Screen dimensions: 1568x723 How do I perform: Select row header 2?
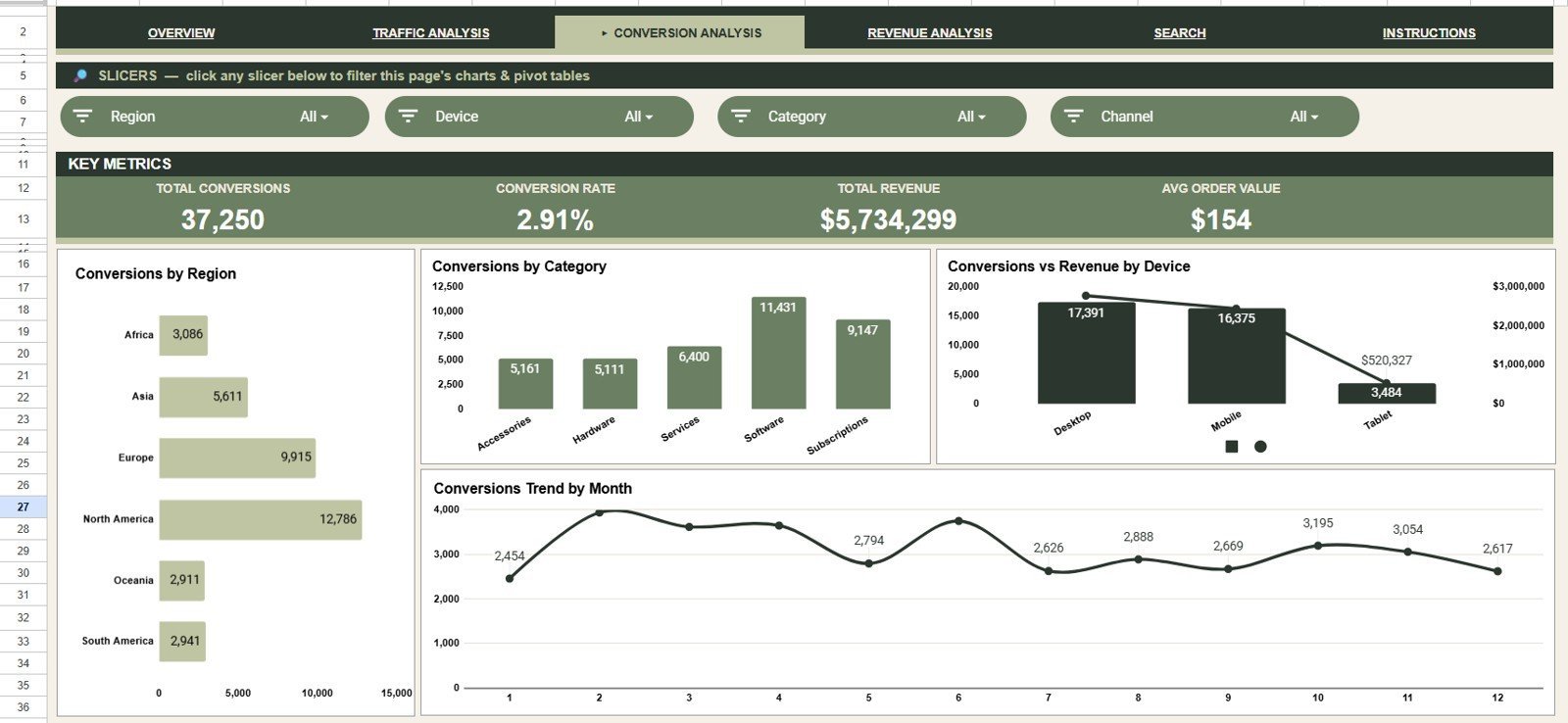24,32
